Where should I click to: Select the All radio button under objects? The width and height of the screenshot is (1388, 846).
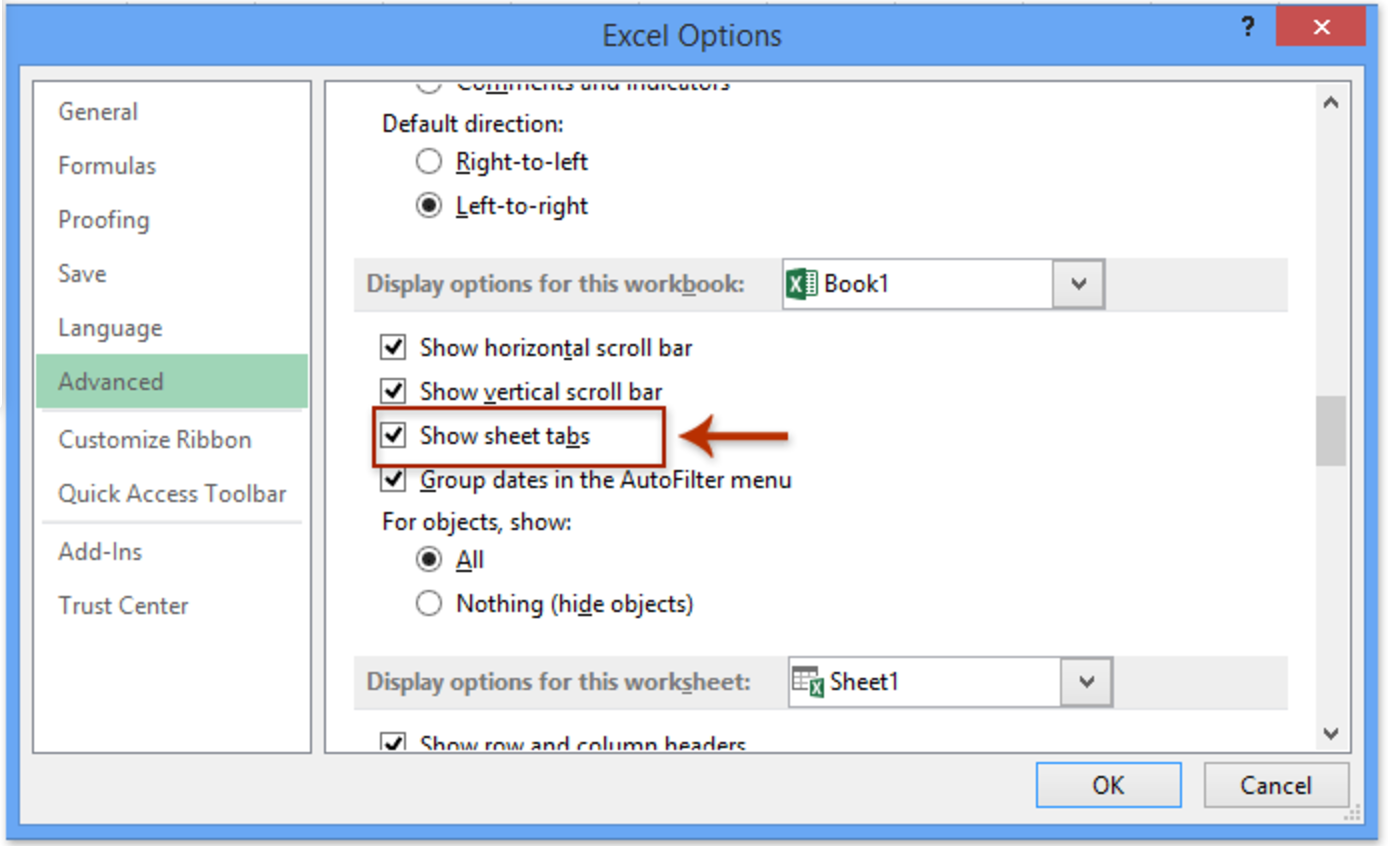coord(429,559)
